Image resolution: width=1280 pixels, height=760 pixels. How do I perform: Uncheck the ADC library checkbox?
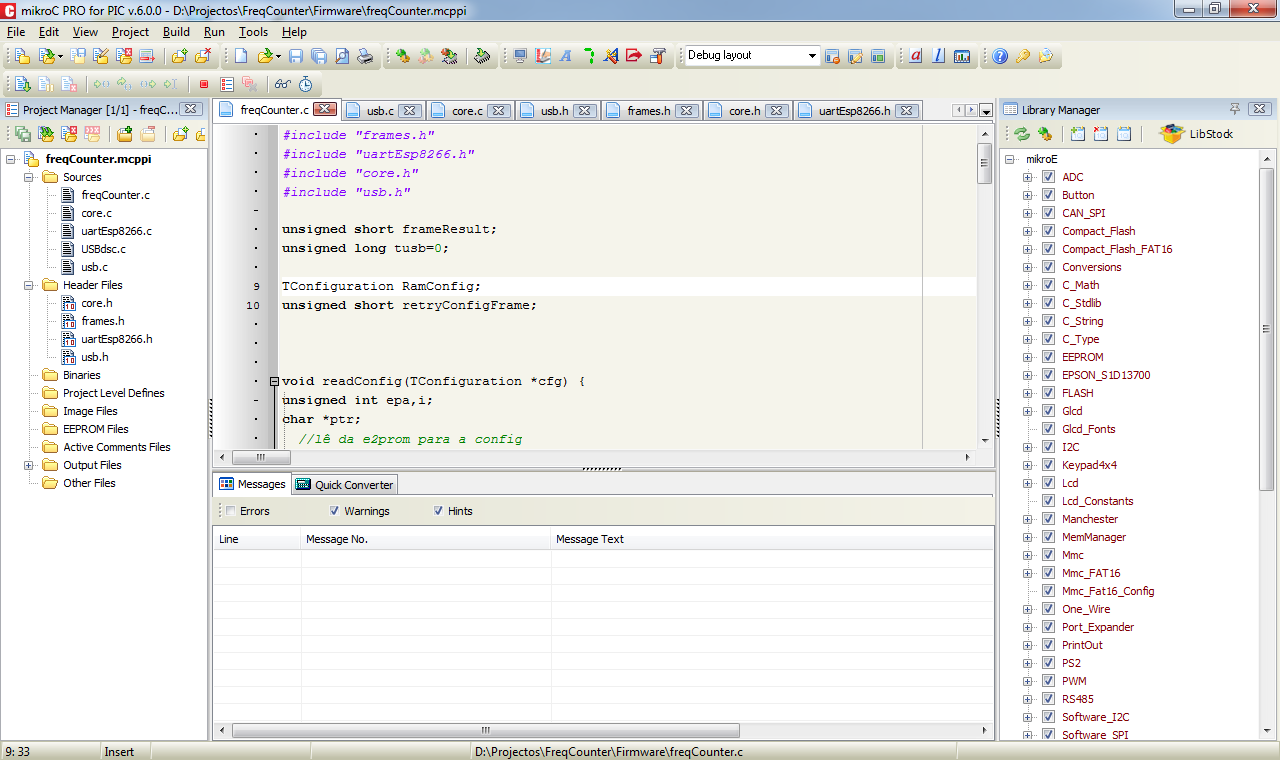[1048, 177]
